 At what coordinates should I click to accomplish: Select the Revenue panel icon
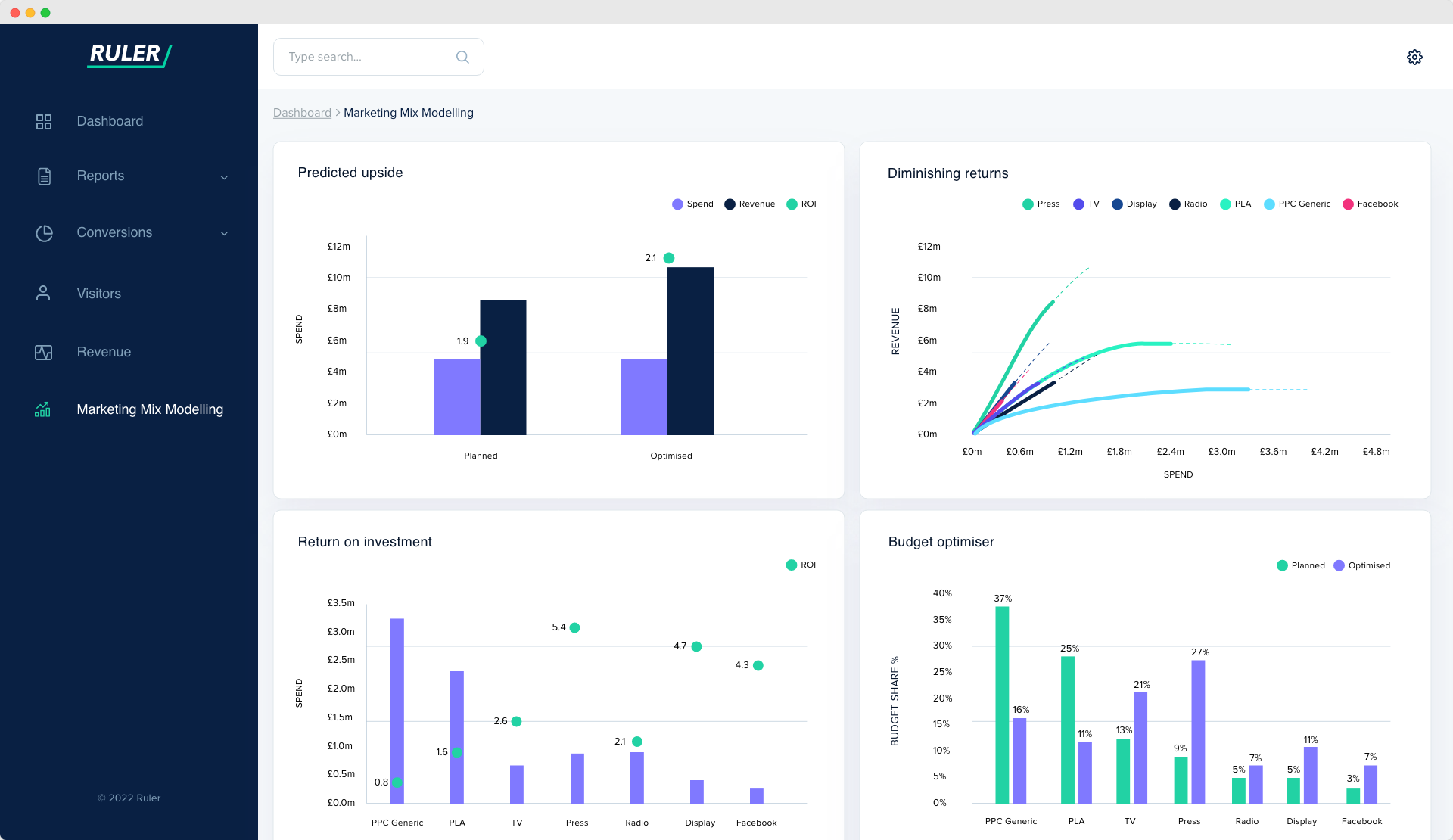point(43,352)
